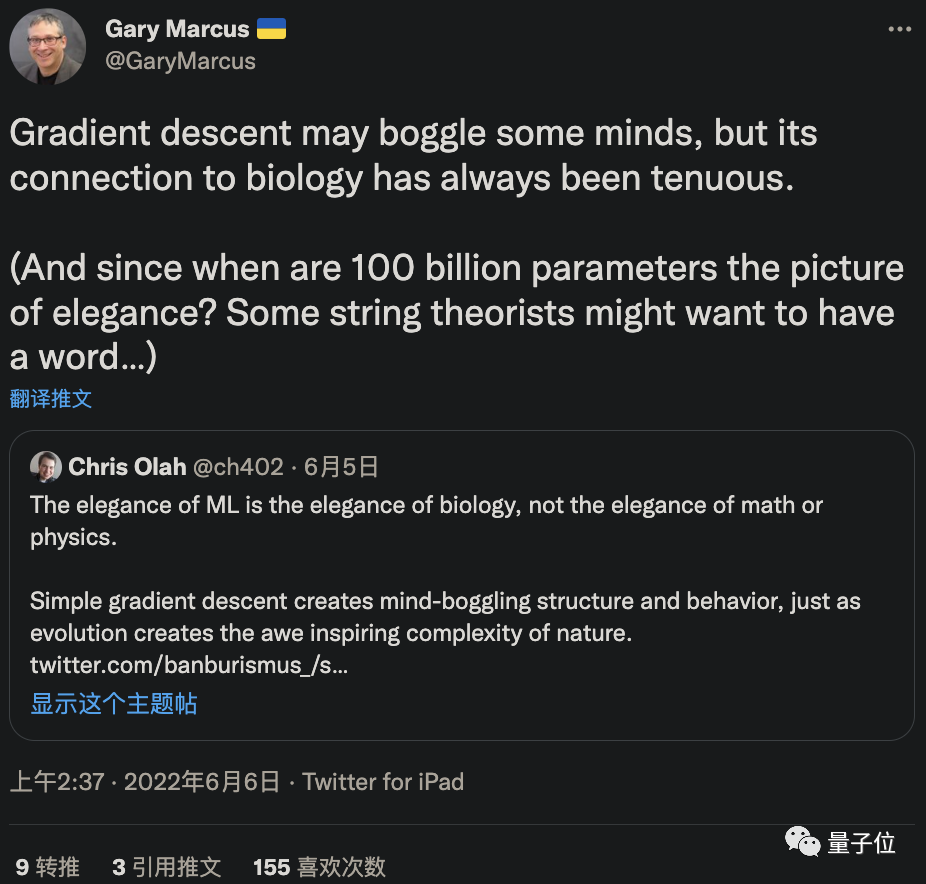Click the 量子位 watermark text
Viewport: 926px width, 884px height.
861,843
